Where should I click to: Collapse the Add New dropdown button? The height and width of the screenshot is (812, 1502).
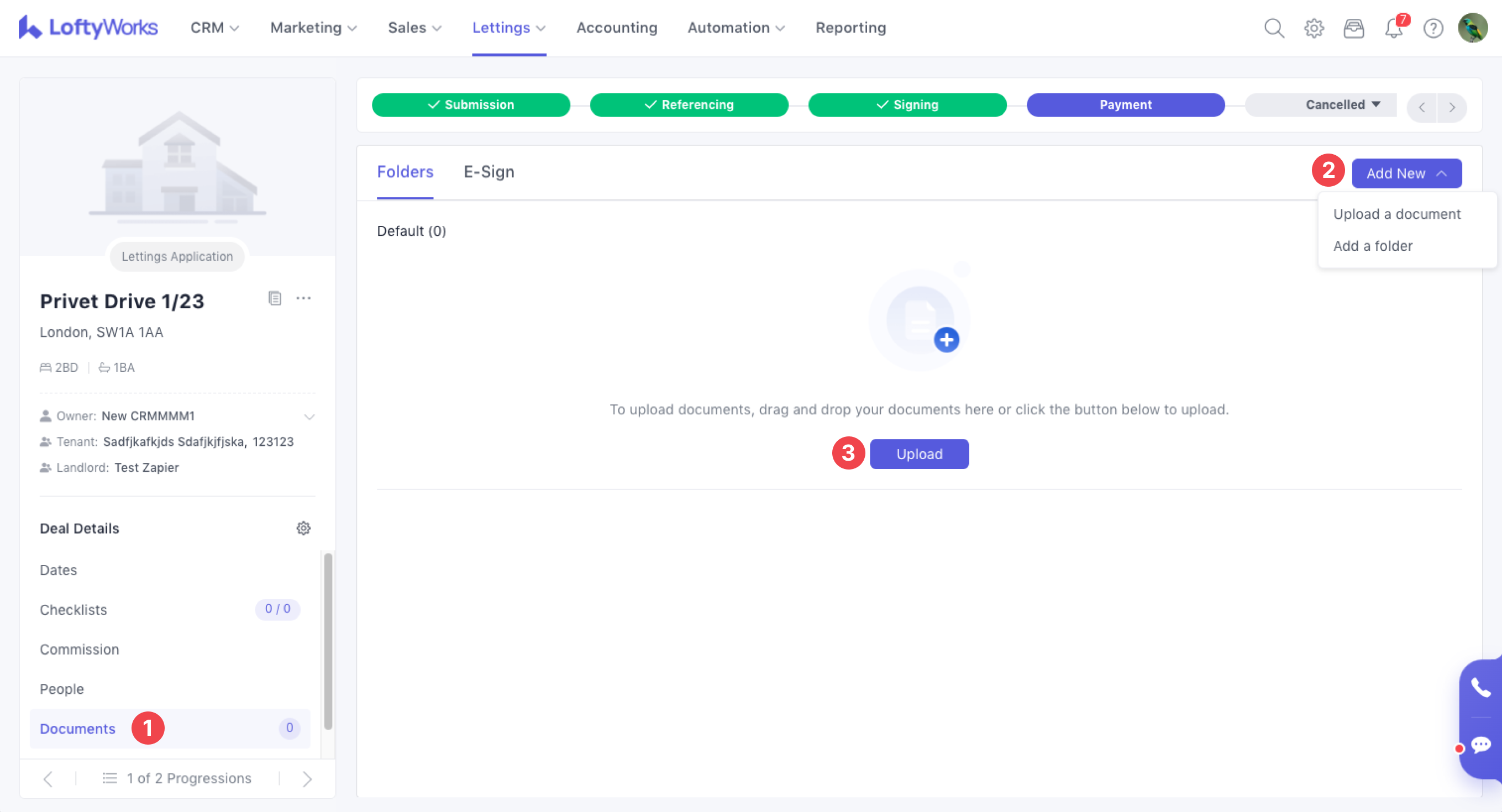click(x=1406, y=173)
